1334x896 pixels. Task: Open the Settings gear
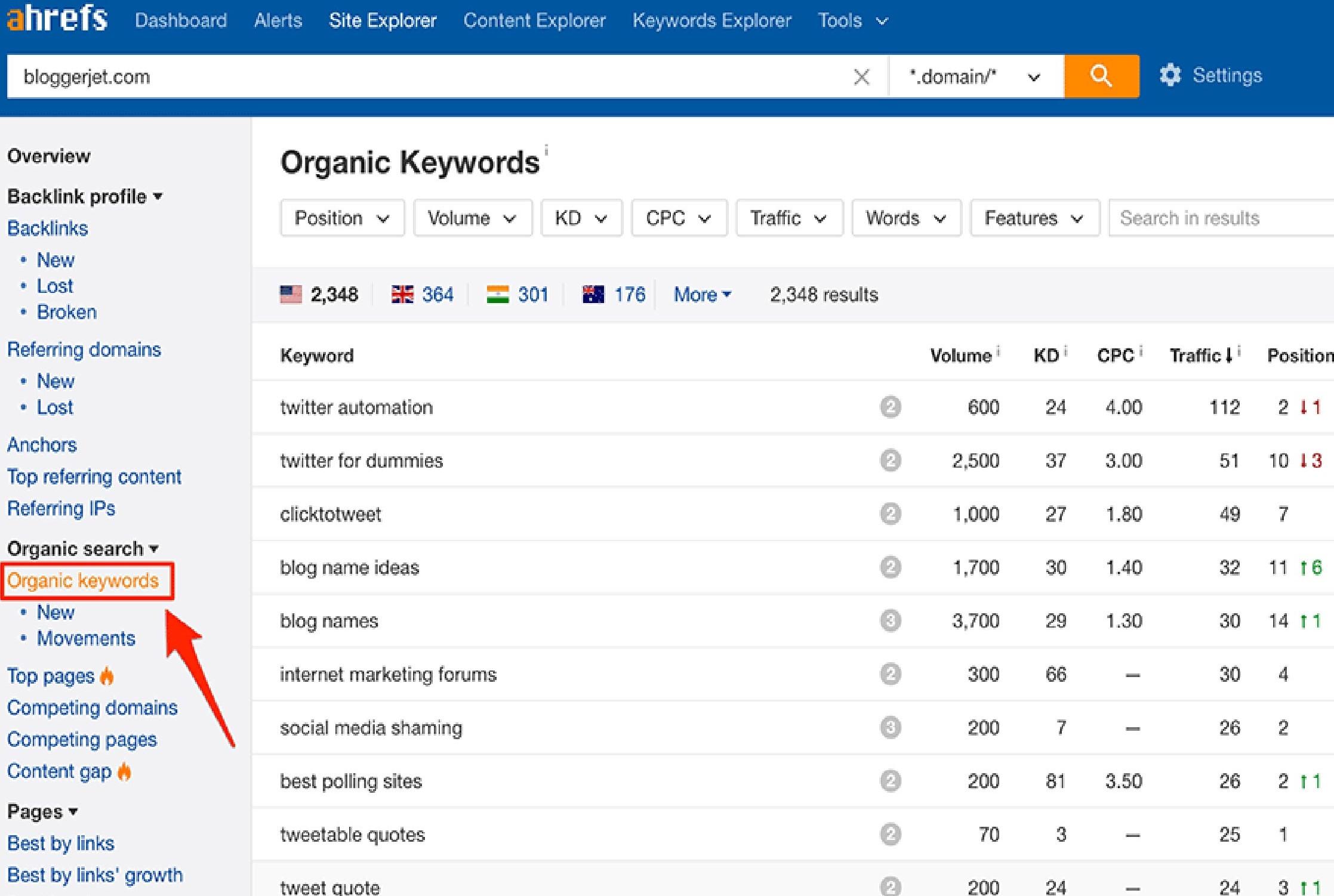pos(1171,75)
